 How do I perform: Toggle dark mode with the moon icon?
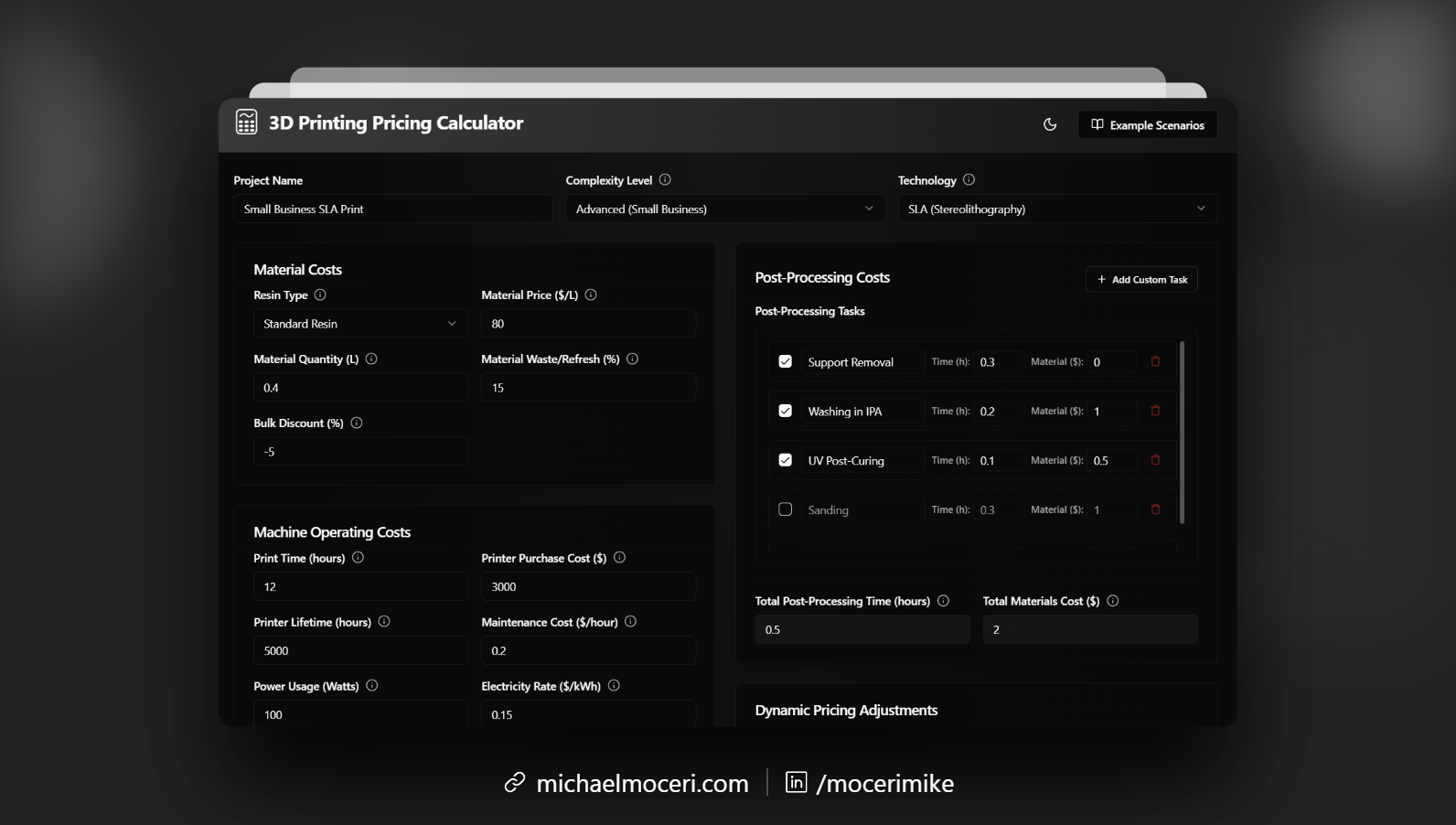[1050, 124]
